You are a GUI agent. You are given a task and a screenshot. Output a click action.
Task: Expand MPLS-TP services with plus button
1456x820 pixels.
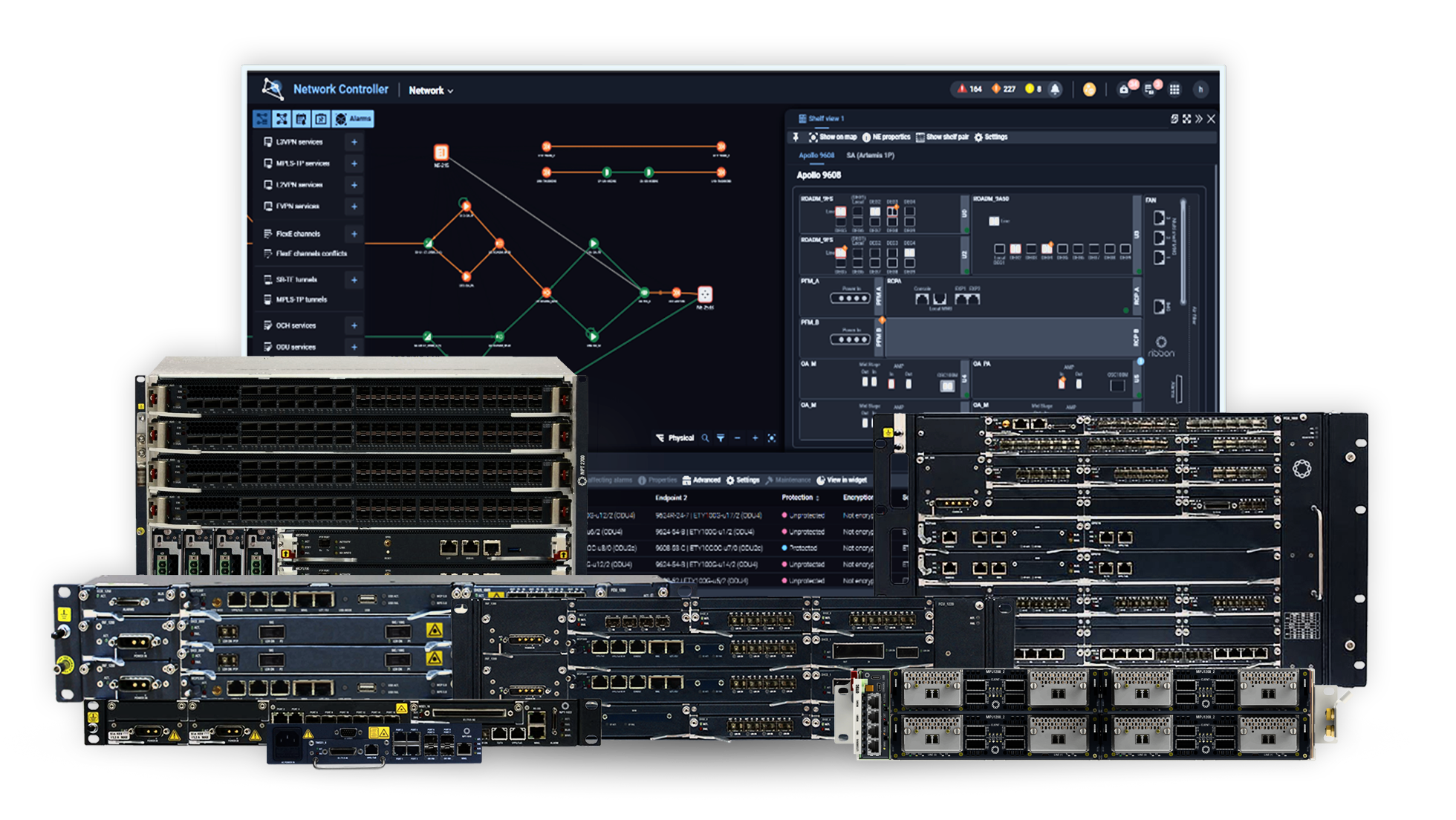(354, 163)
